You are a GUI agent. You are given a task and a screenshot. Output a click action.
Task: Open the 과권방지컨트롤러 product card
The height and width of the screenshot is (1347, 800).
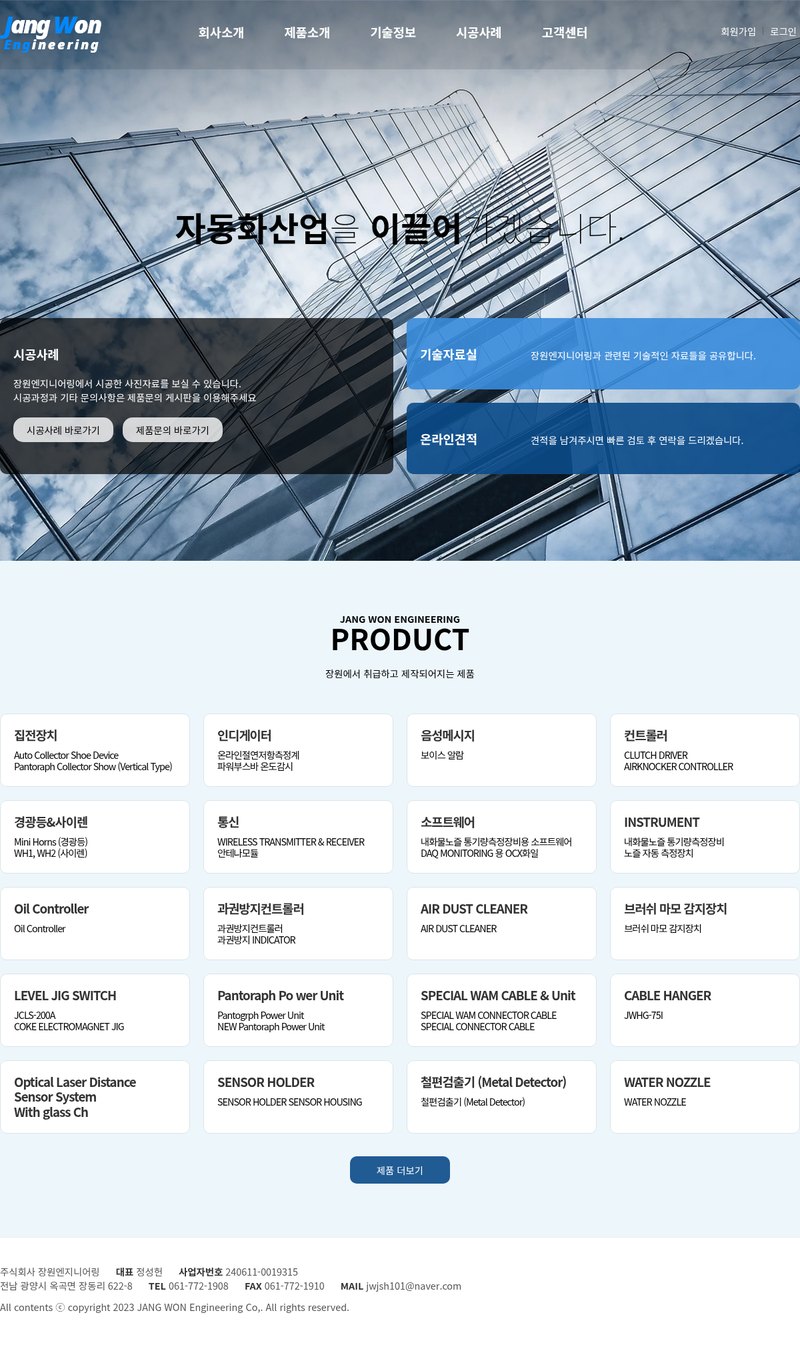(x=298, y=924)
